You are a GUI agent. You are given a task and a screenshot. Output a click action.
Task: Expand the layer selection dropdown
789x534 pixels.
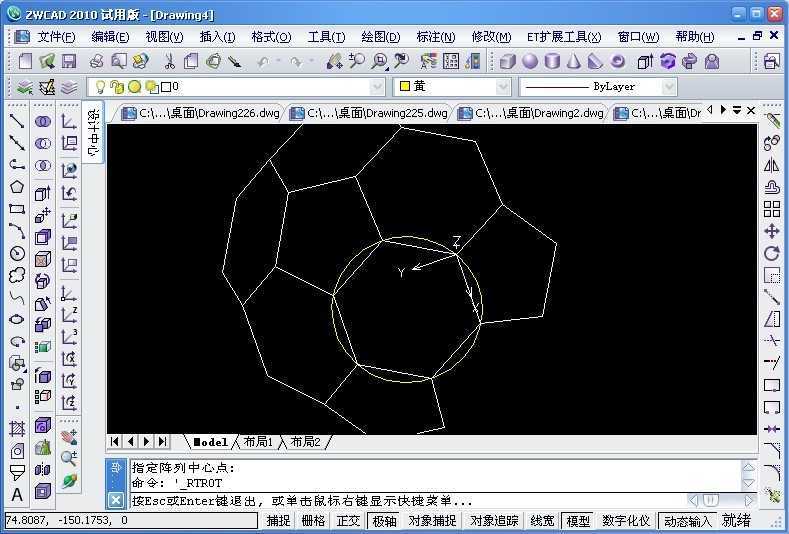pos(377,87)
